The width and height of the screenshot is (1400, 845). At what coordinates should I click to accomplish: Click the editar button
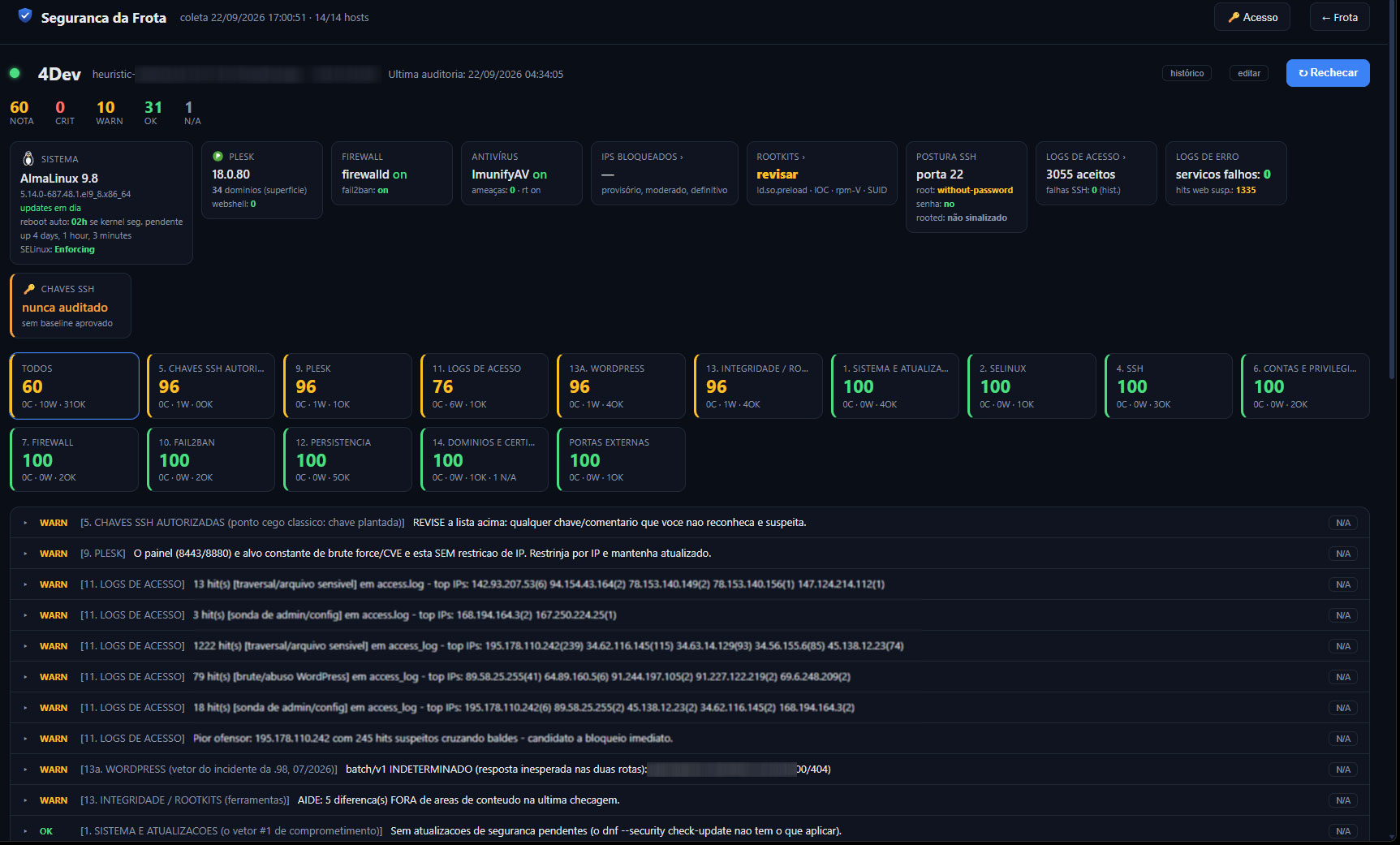point(1249,73)
